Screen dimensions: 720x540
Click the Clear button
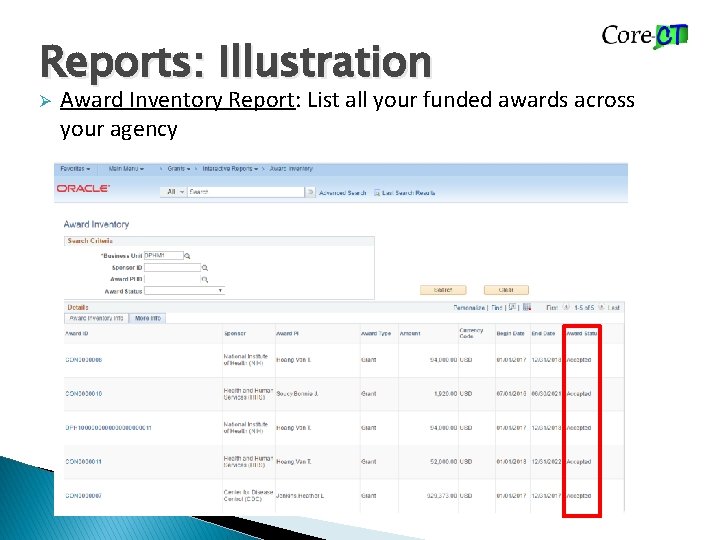click(x=506, y=290)
